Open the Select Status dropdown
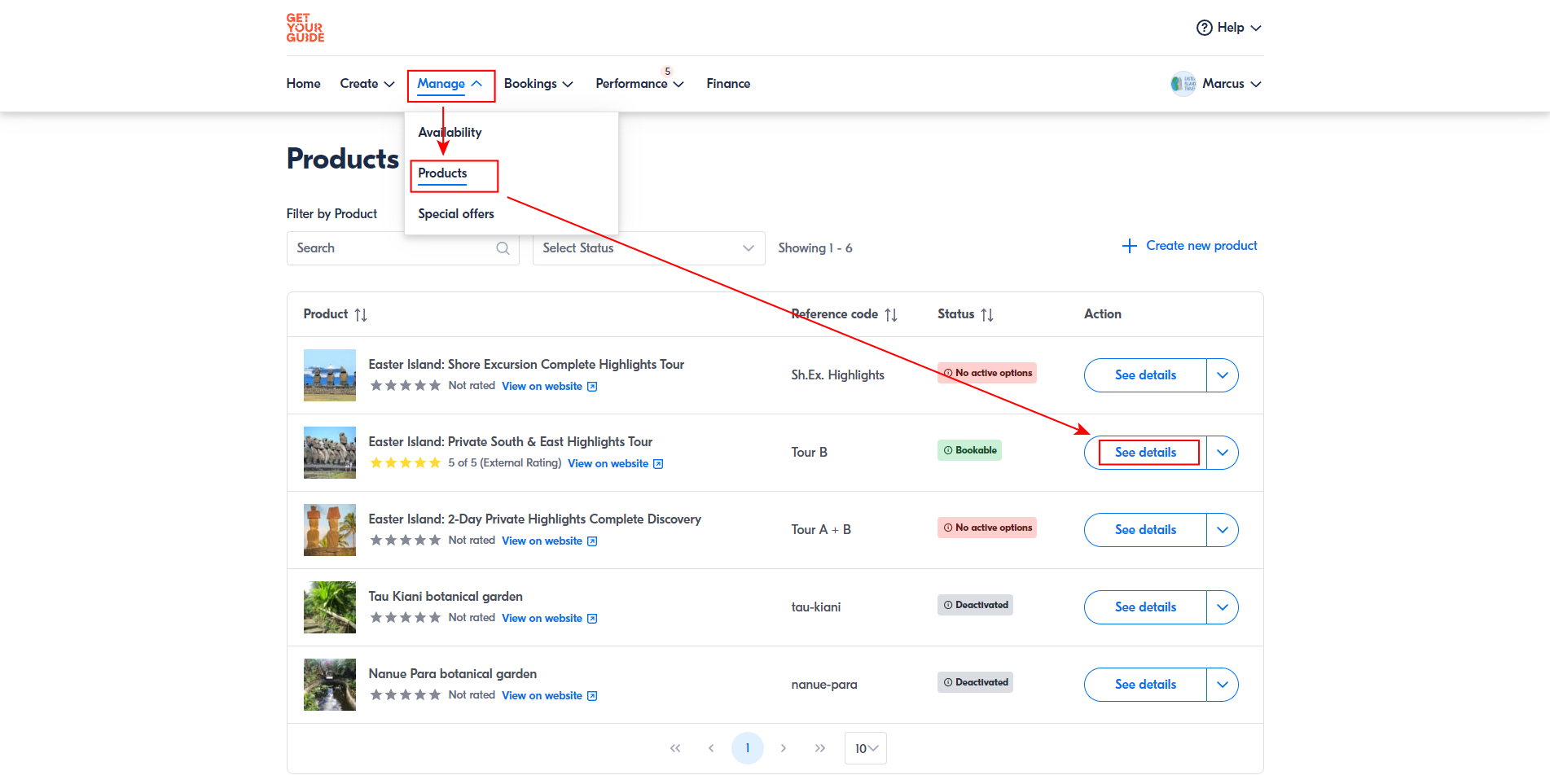 tap(648, 248)
